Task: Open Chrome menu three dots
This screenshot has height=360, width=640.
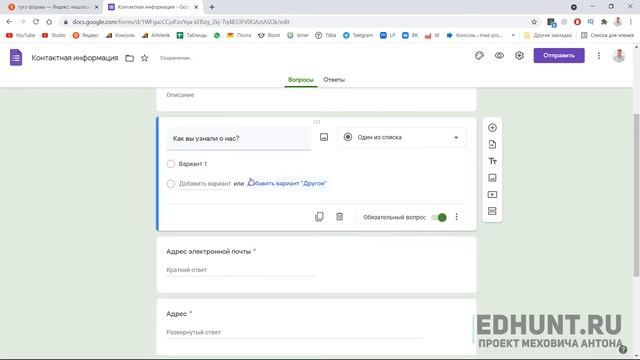Action: coord(631,22)
